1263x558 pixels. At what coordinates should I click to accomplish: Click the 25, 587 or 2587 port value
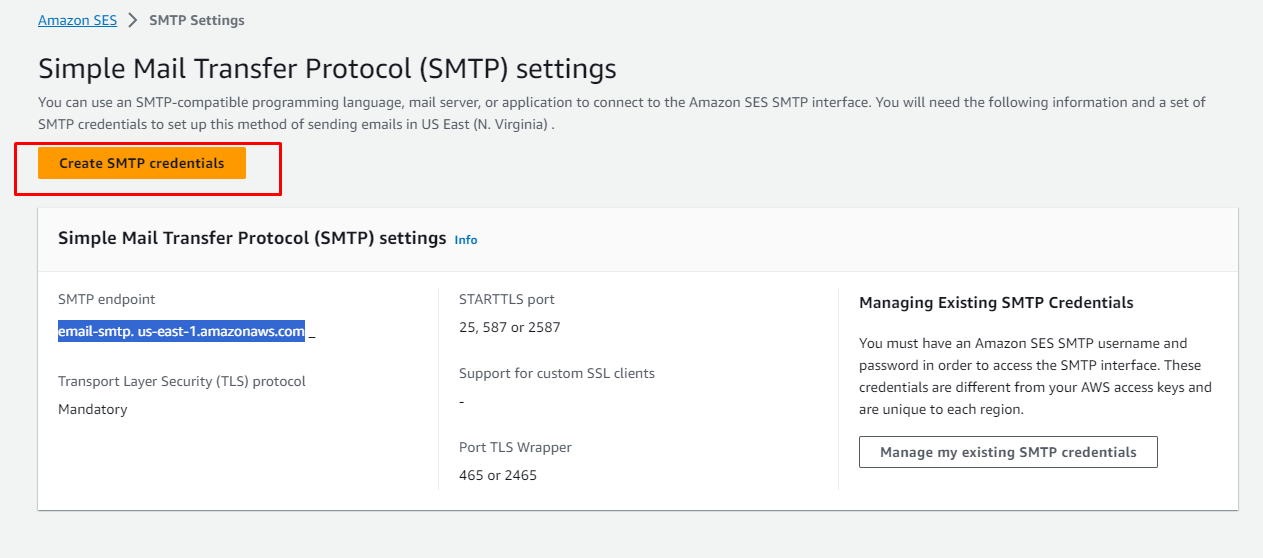pos(509,327)
